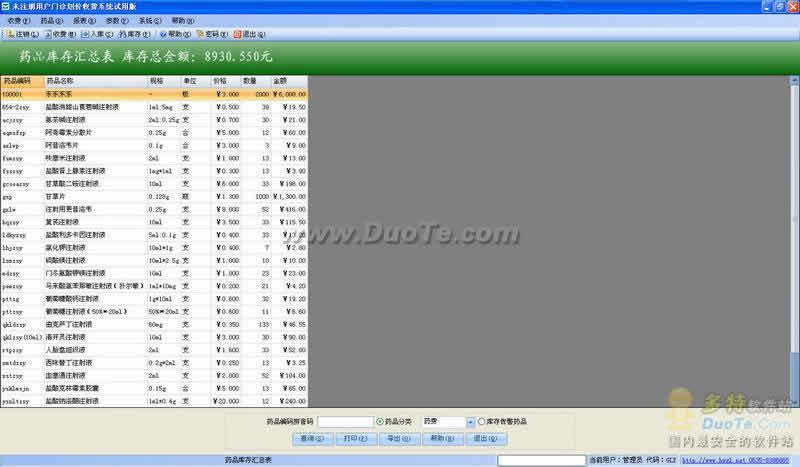Select the 门冬氨酸钾镁注射液 row
Image resolution: width=800 pixels, height=467 pixels.
click(154, 274)
